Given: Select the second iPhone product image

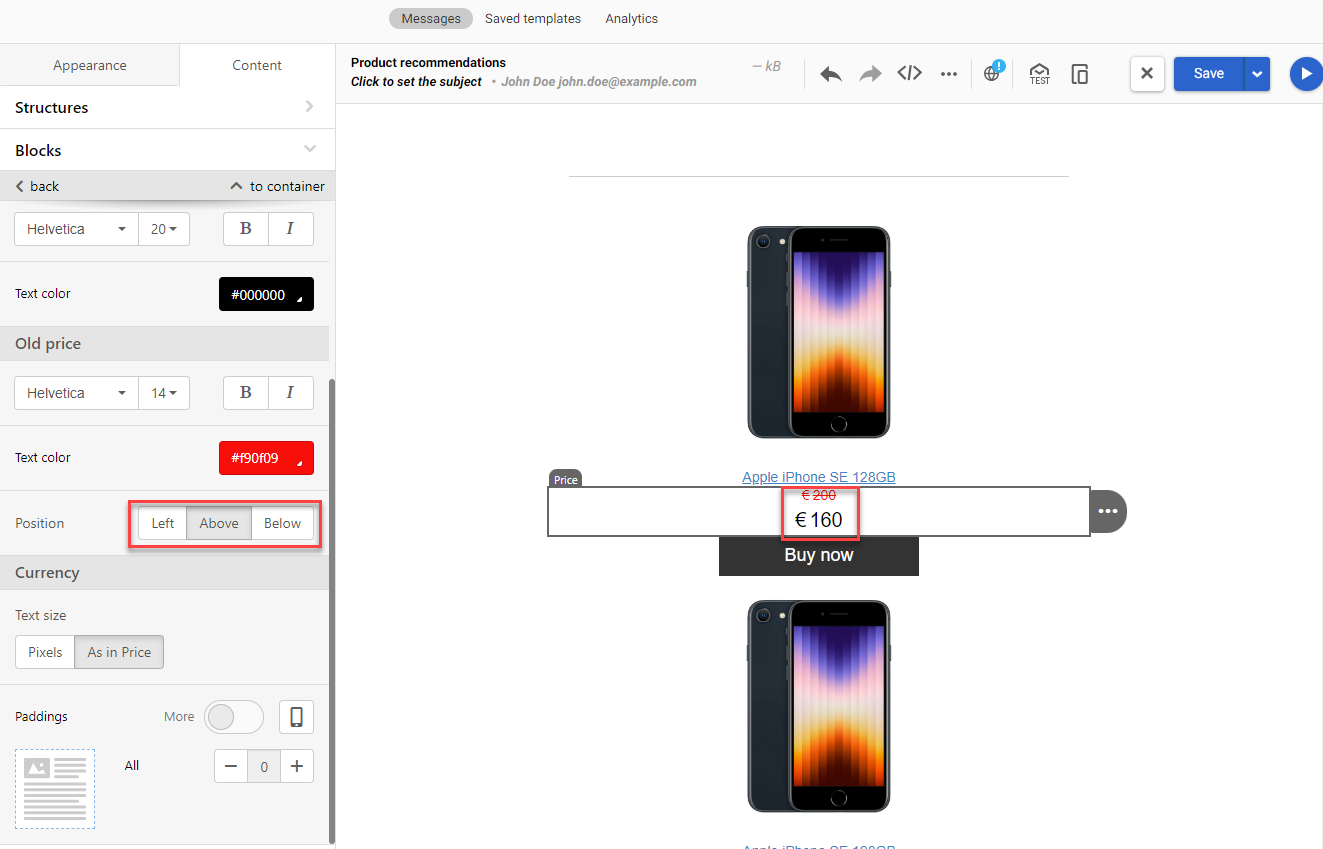Looking at the screenshot, I should 819,706.
